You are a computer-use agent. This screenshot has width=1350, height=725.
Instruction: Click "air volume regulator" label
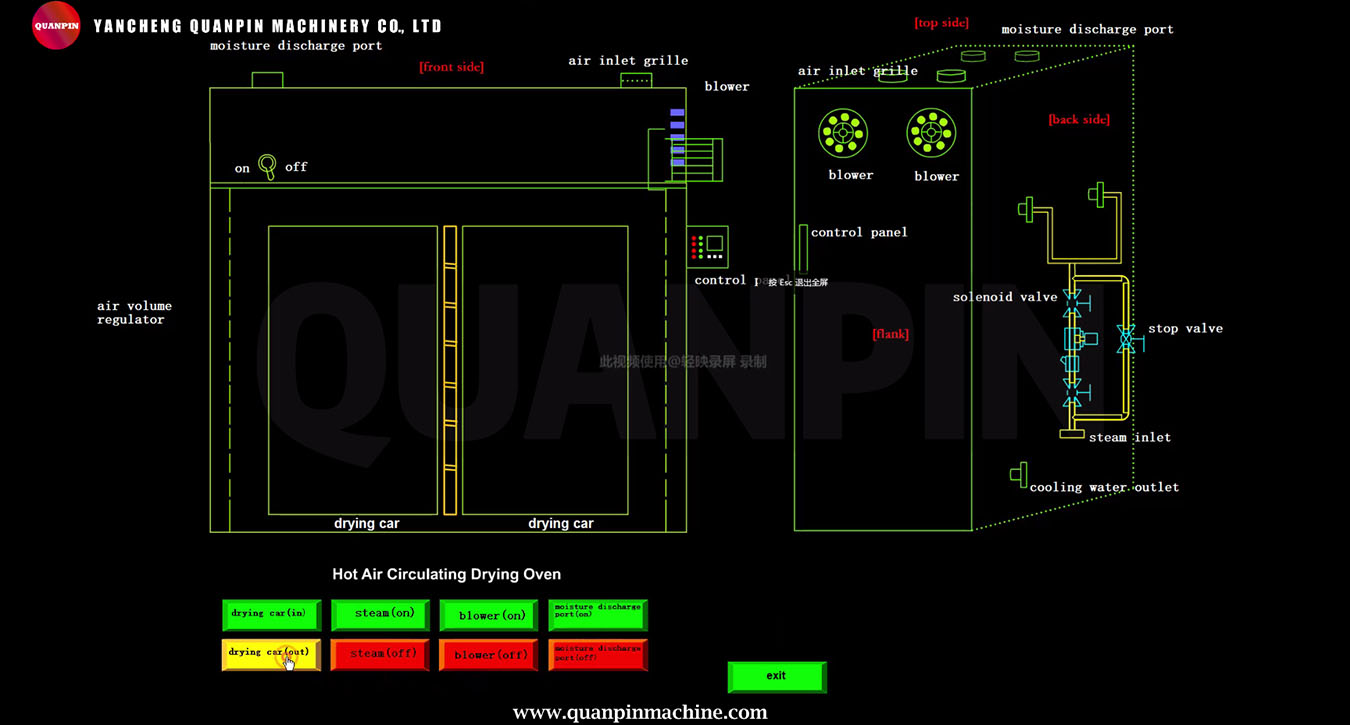click(134, 313)
